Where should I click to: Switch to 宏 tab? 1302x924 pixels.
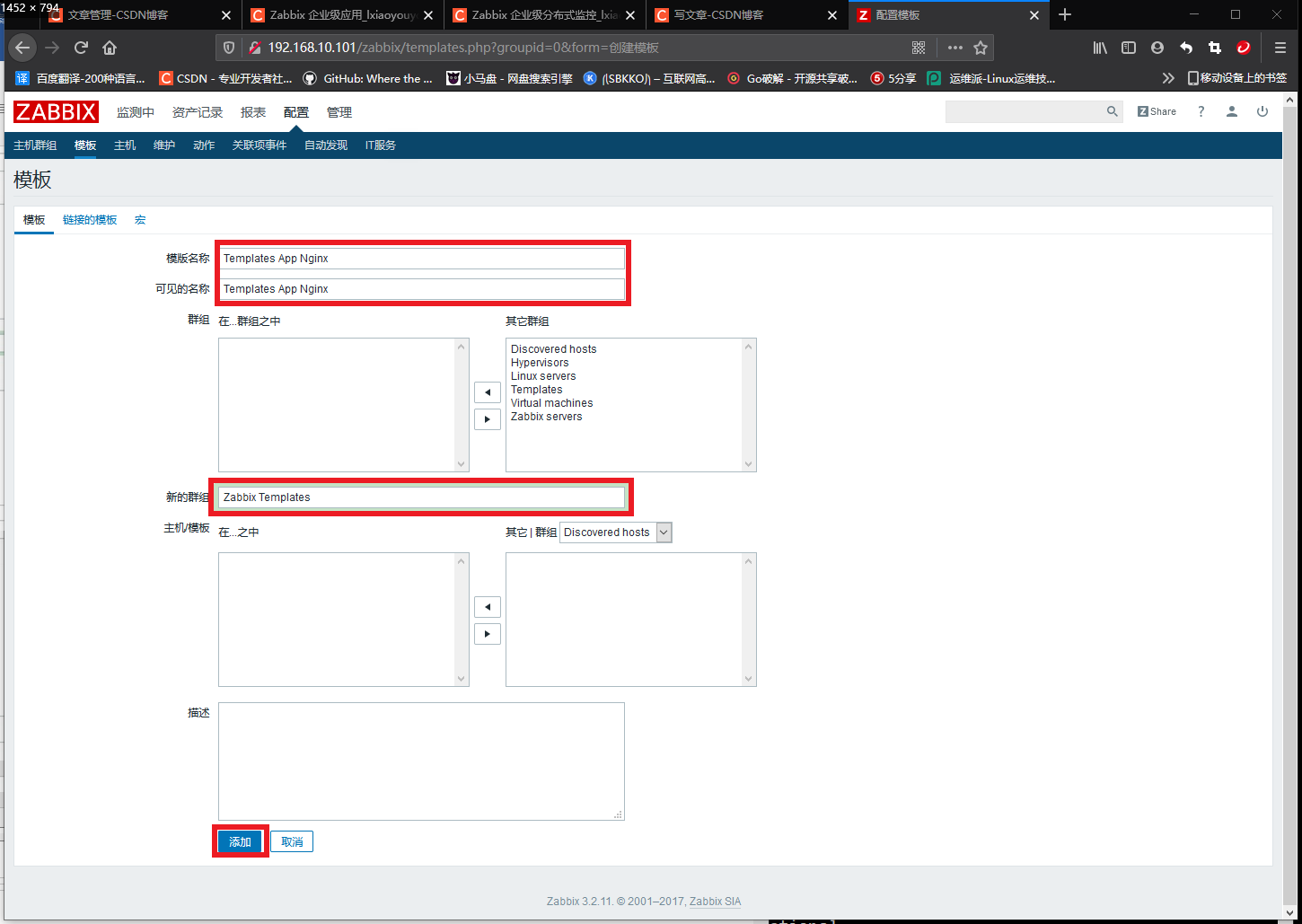(x=140, y=220)
